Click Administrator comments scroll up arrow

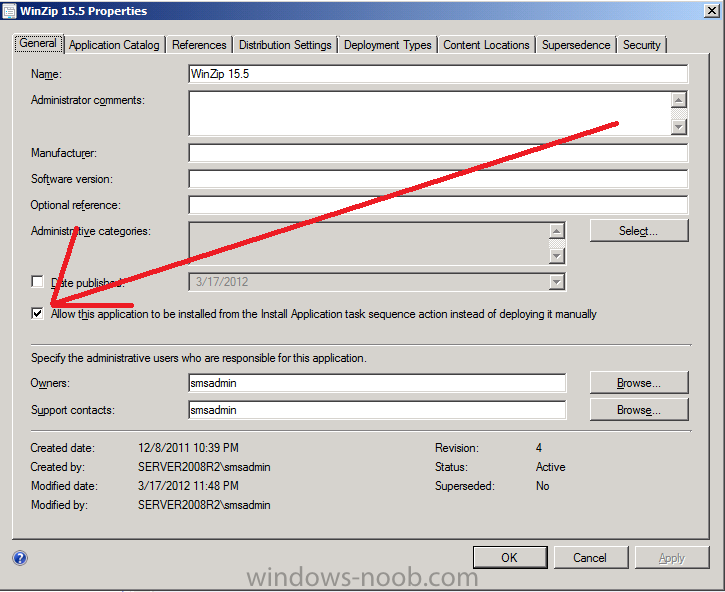point(678,100)
